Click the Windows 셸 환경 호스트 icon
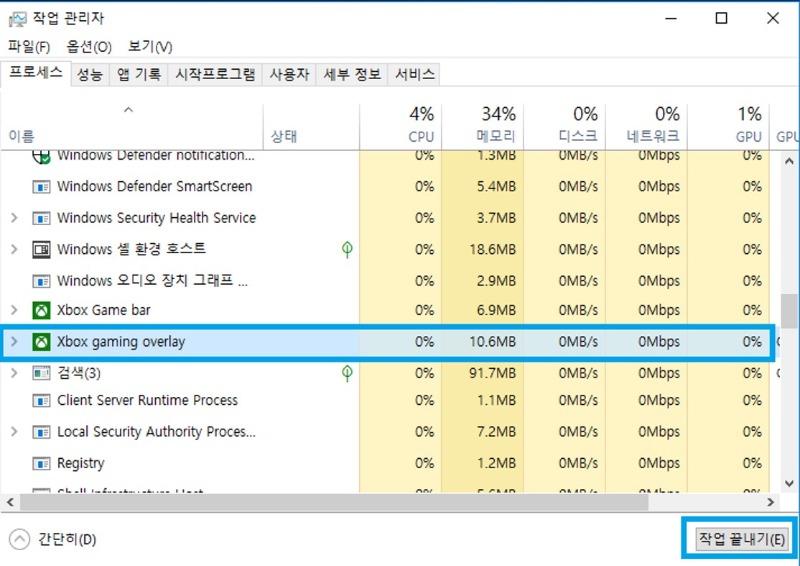This screenshot has width=800, height=566. tap(41, 250)
